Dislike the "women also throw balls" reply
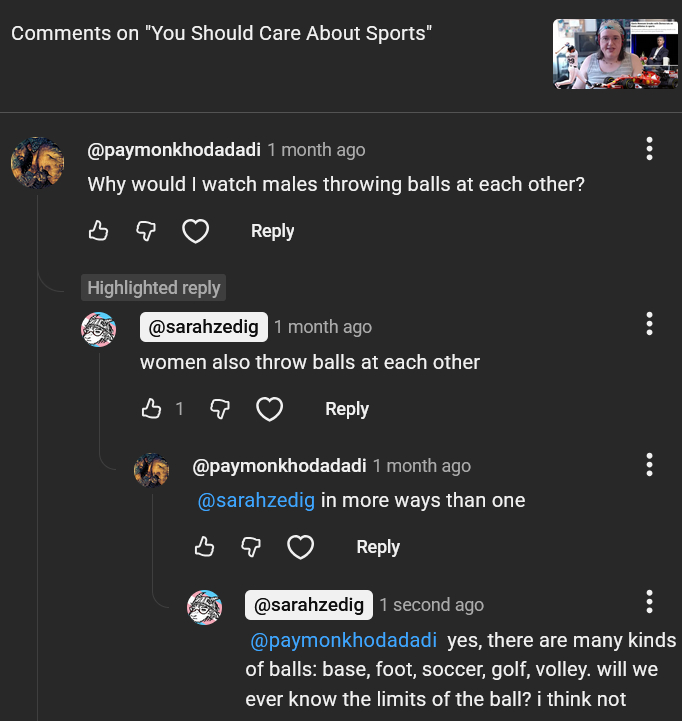This screenshot has width=682, height=721. [220, 409]
